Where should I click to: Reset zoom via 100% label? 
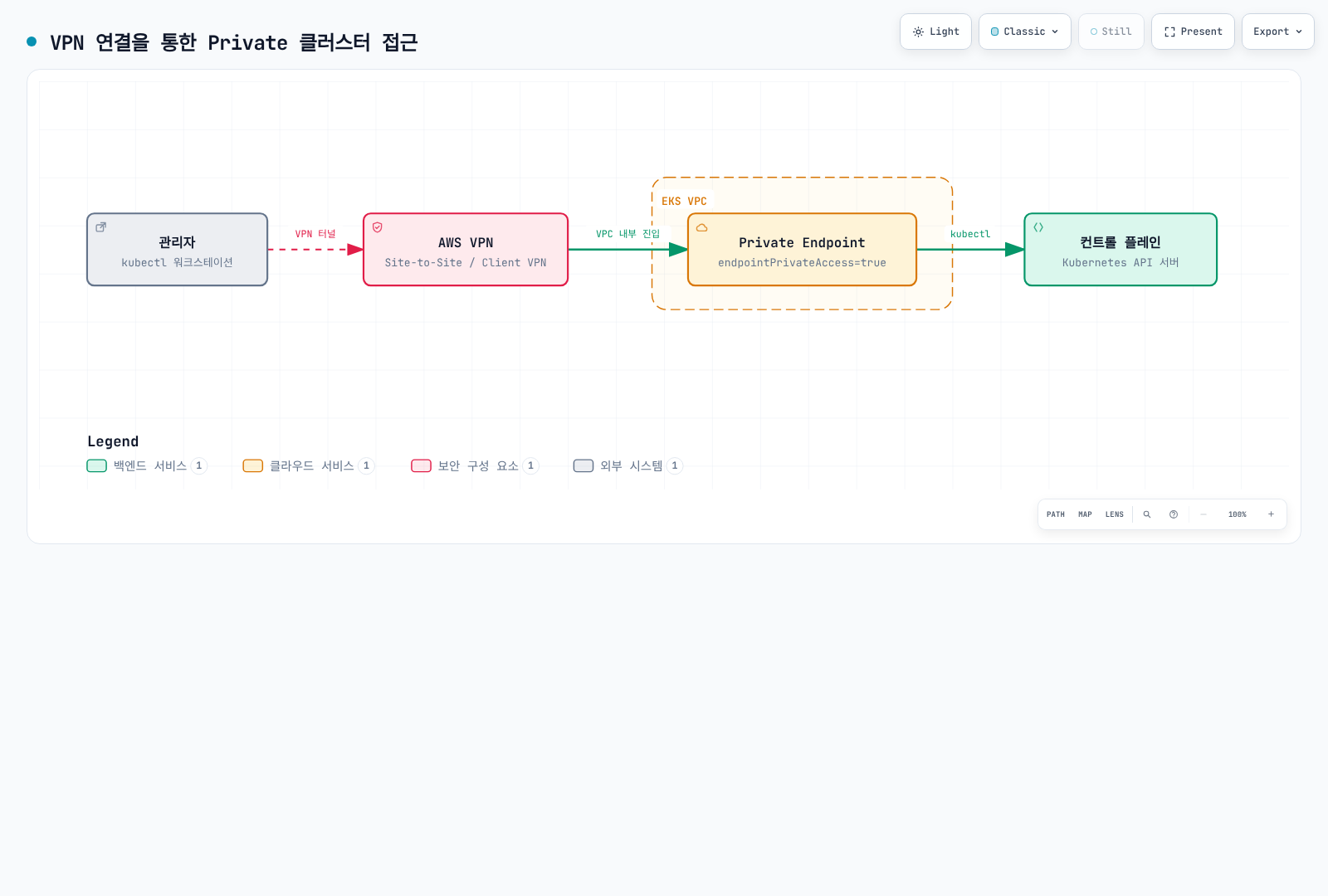(1238, 514)
